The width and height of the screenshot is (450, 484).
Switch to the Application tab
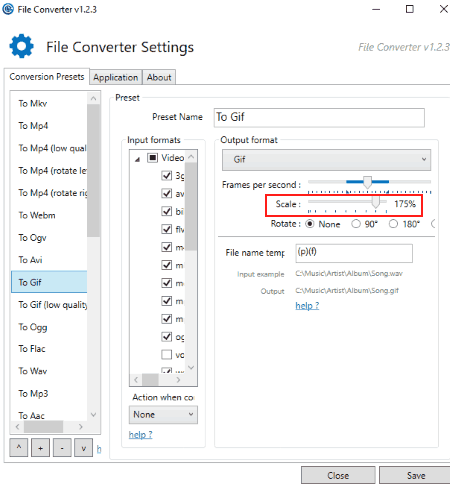(x=115, y=77)
